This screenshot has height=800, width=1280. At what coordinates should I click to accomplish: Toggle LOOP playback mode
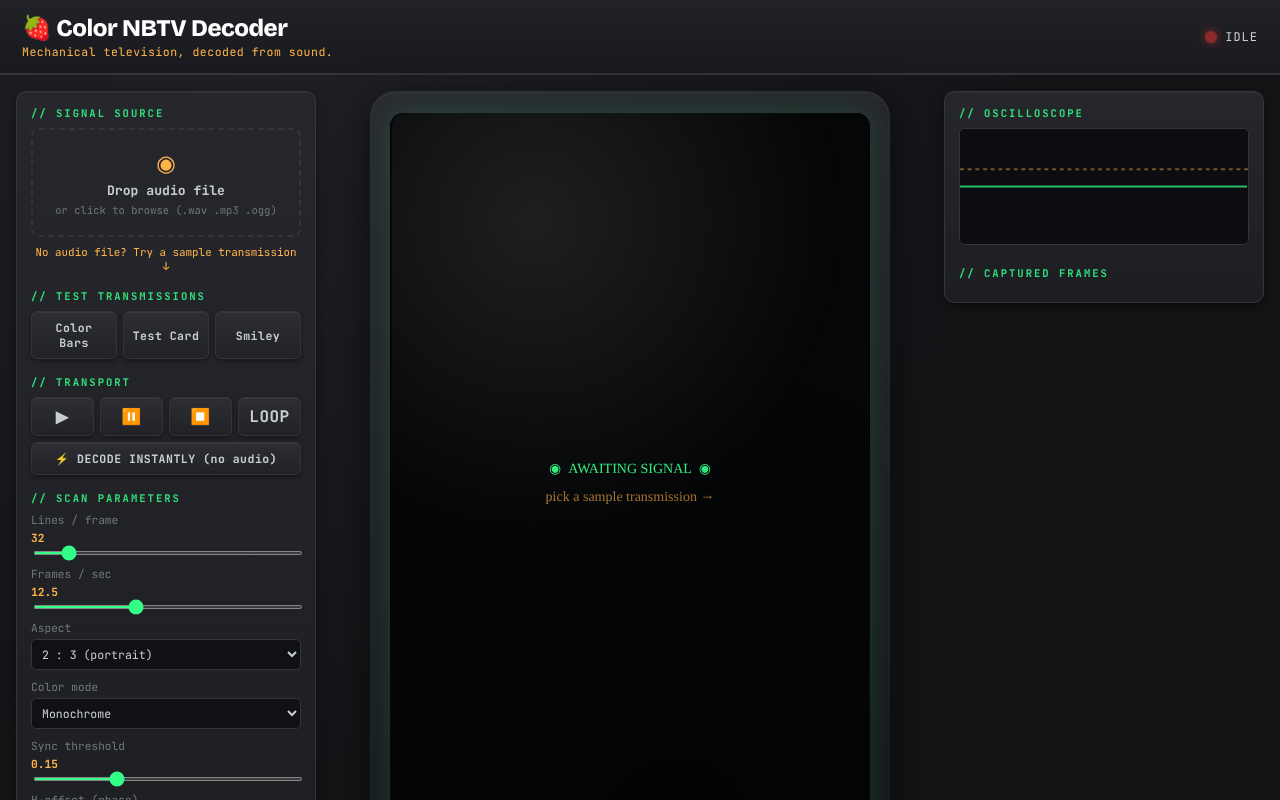[269, 417]
